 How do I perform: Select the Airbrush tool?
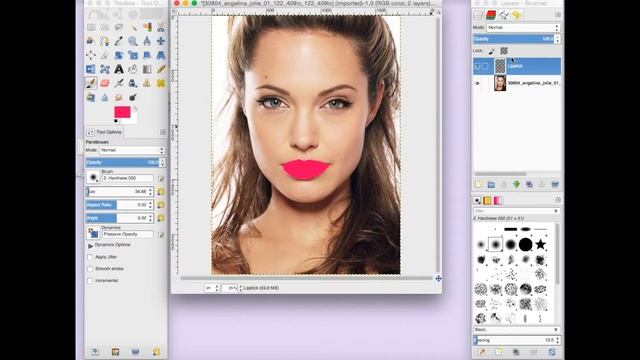[x=119, y=83]
